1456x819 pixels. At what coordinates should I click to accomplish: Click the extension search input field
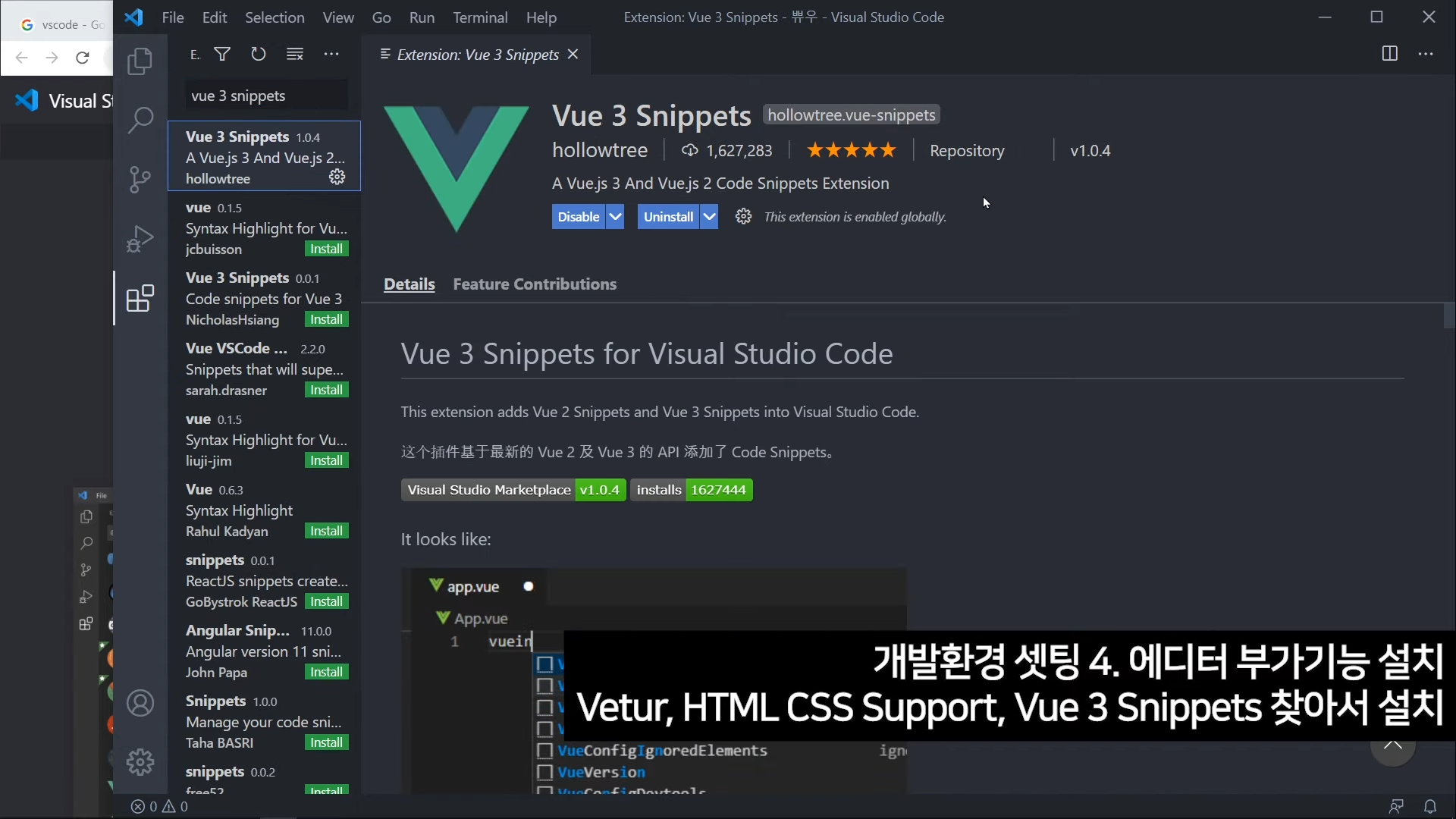(x=265, y=96)
